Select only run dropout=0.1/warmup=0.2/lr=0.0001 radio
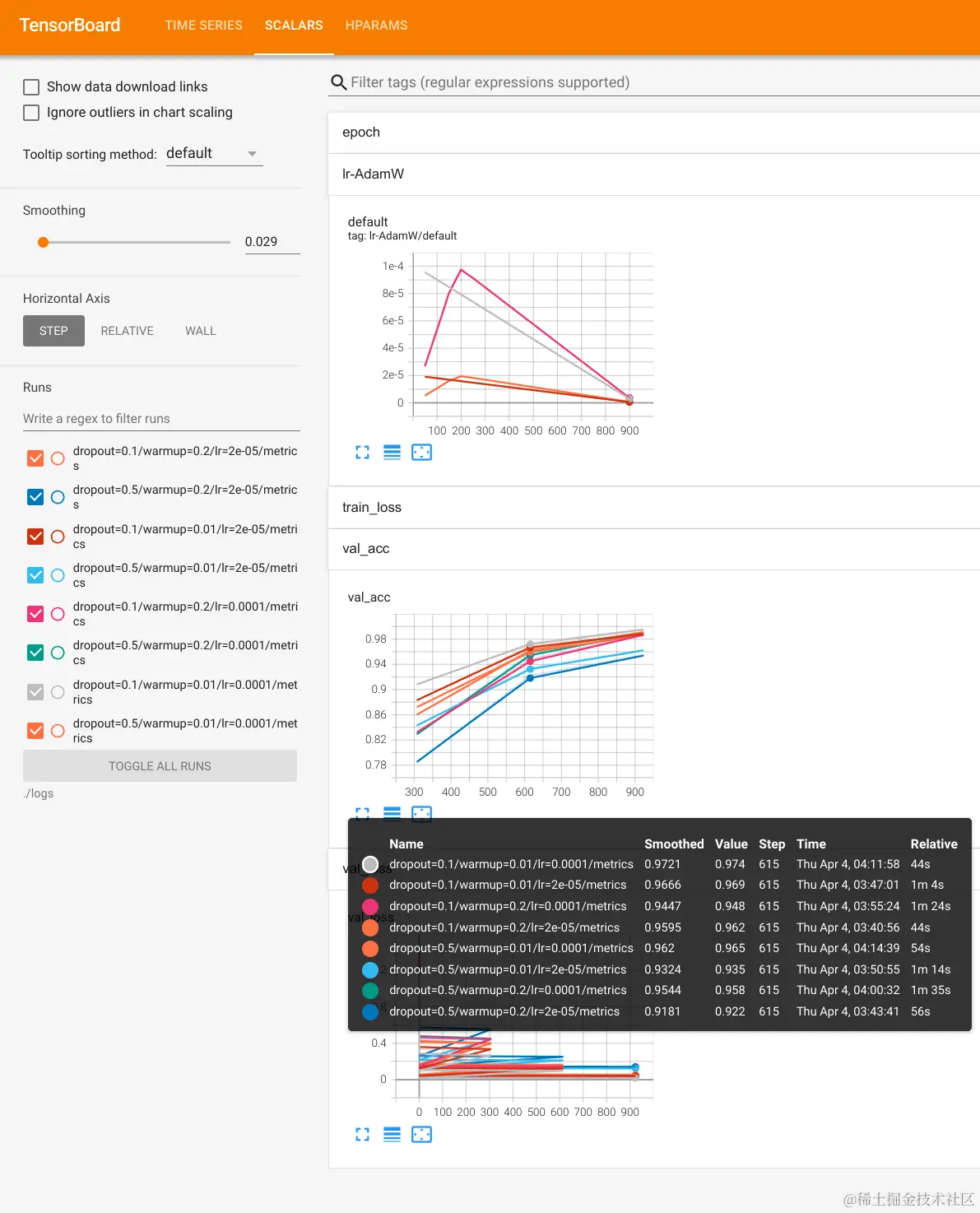Viewport: 980px width, 1213px height. [58, 614]
